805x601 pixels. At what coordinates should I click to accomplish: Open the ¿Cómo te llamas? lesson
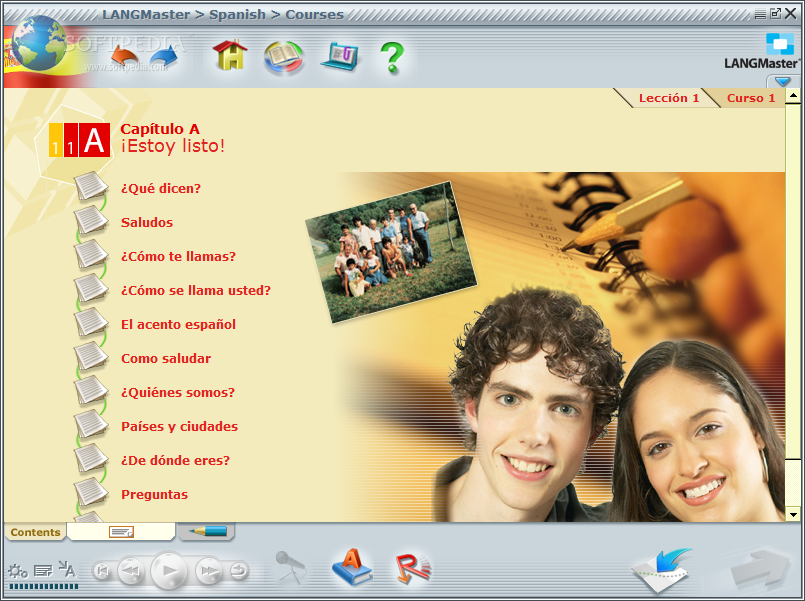pos(178,256)
